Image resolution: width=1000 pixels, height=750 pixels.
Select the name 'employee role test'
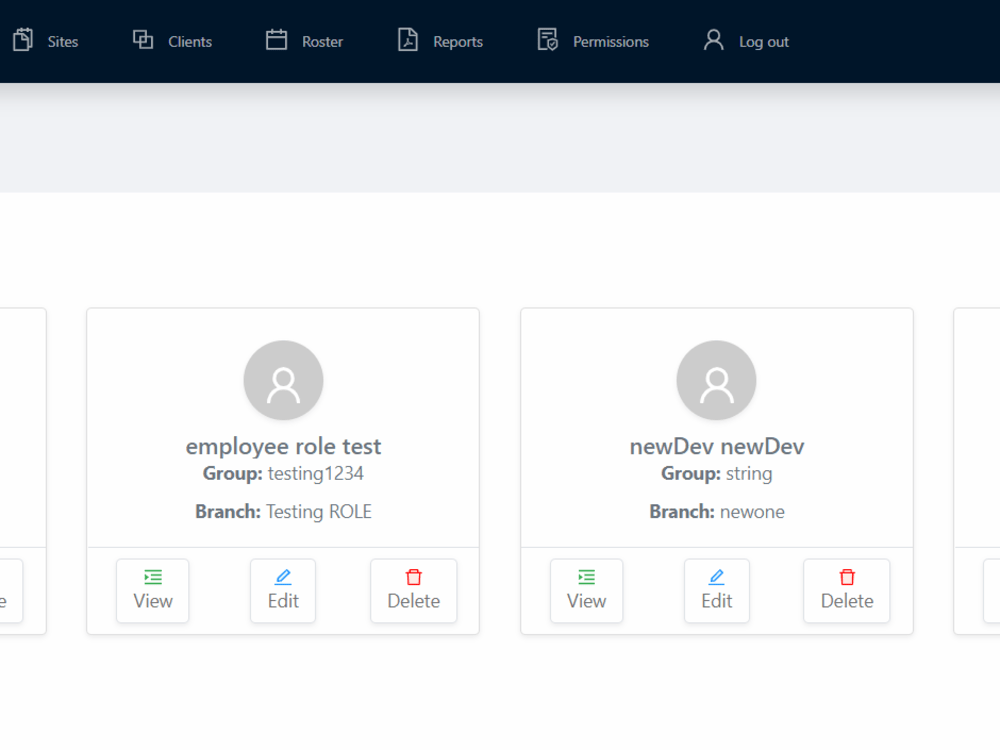click(x=283, y=446)
